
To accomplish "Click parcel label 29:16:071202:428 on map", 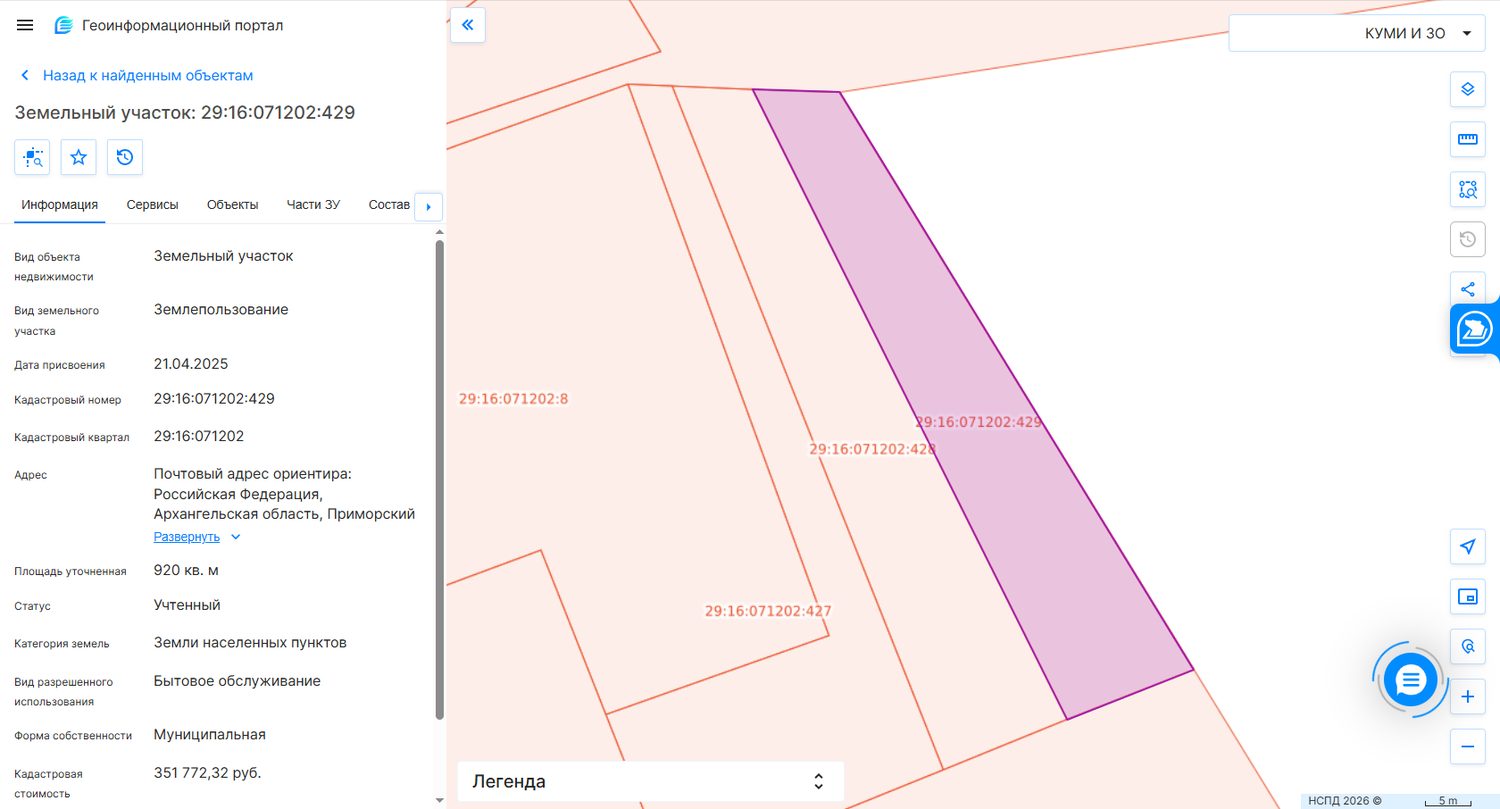I will (872, 450).
